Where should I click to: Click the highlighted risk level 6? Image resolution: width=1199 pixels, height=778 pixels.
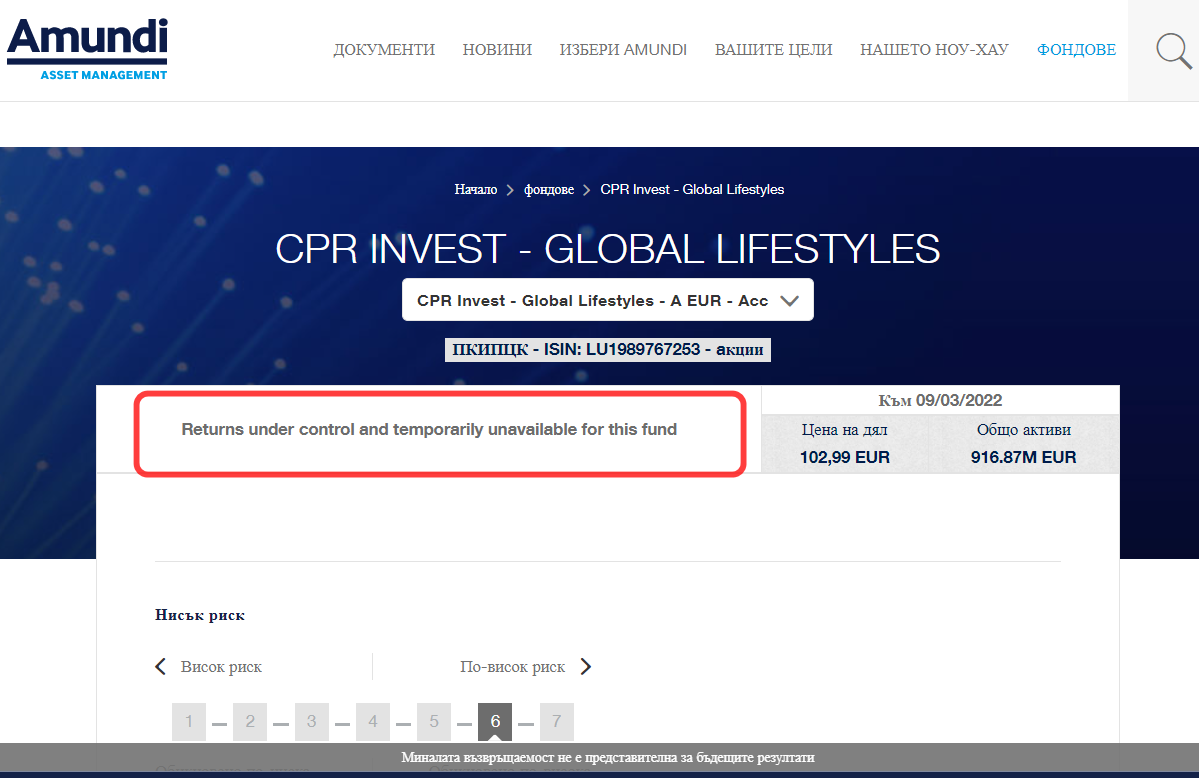tap(495, 721)
